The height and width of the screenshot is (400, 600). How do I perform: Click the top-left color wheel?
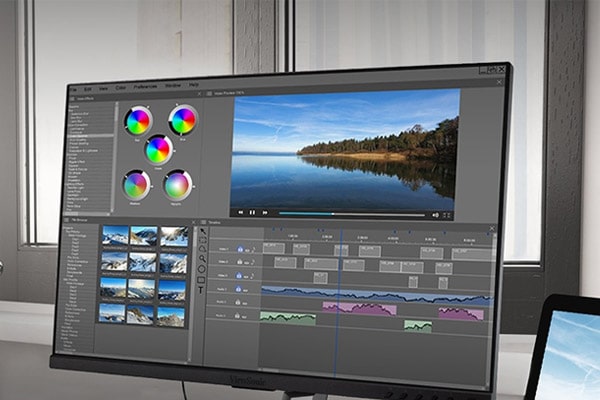(137, 121)
